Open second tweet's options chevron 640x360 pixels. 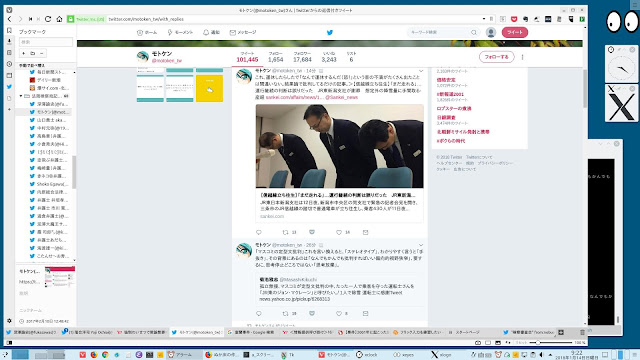[421, 245]
